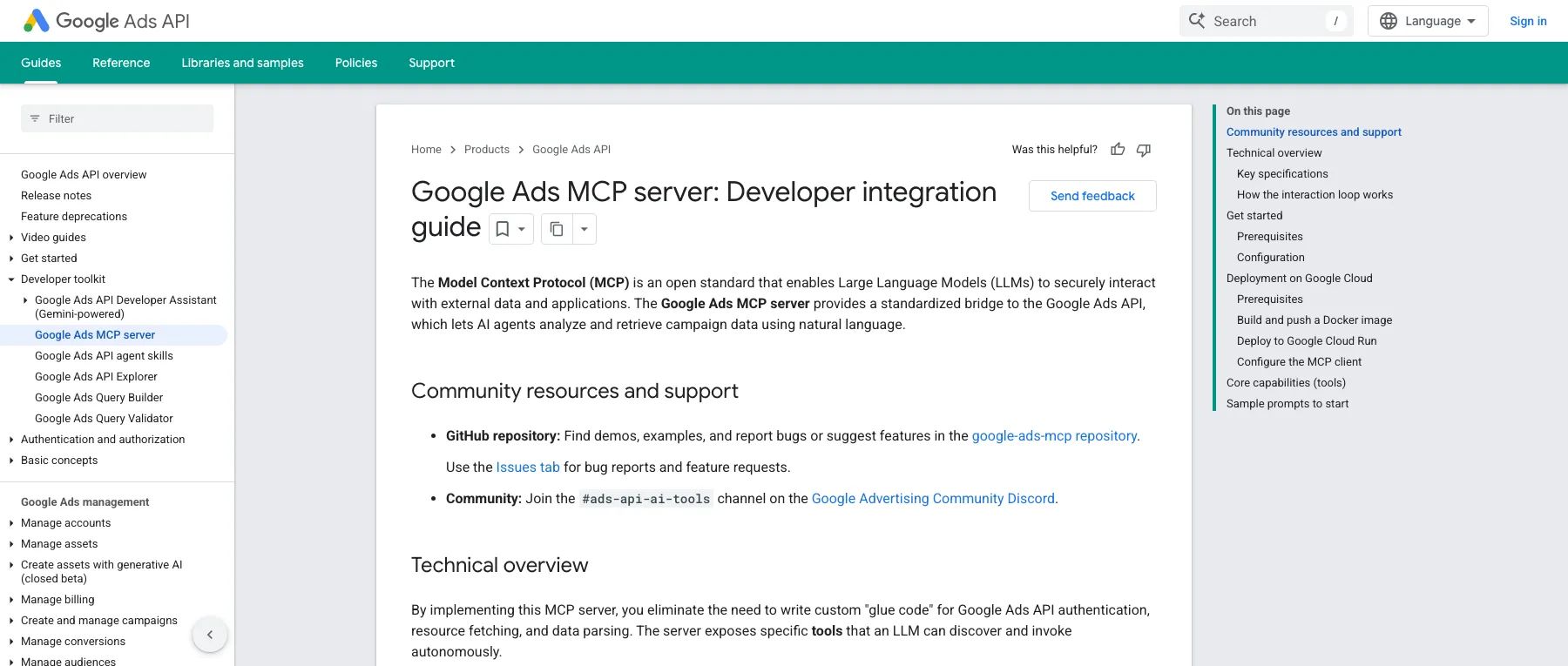Screen dimensions: 1568x666
Task: Go to Products breadcrumb
Action: pos(487,150)
